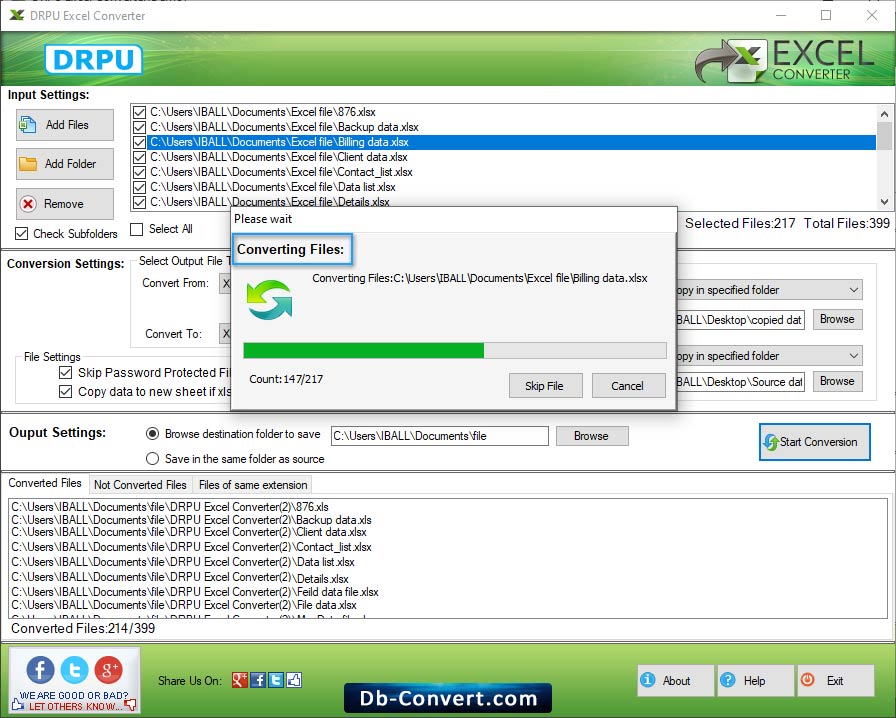Screen dimensions: 896x718
Task: Click the small Twitter share icon
Action: (x=276, y=680)
